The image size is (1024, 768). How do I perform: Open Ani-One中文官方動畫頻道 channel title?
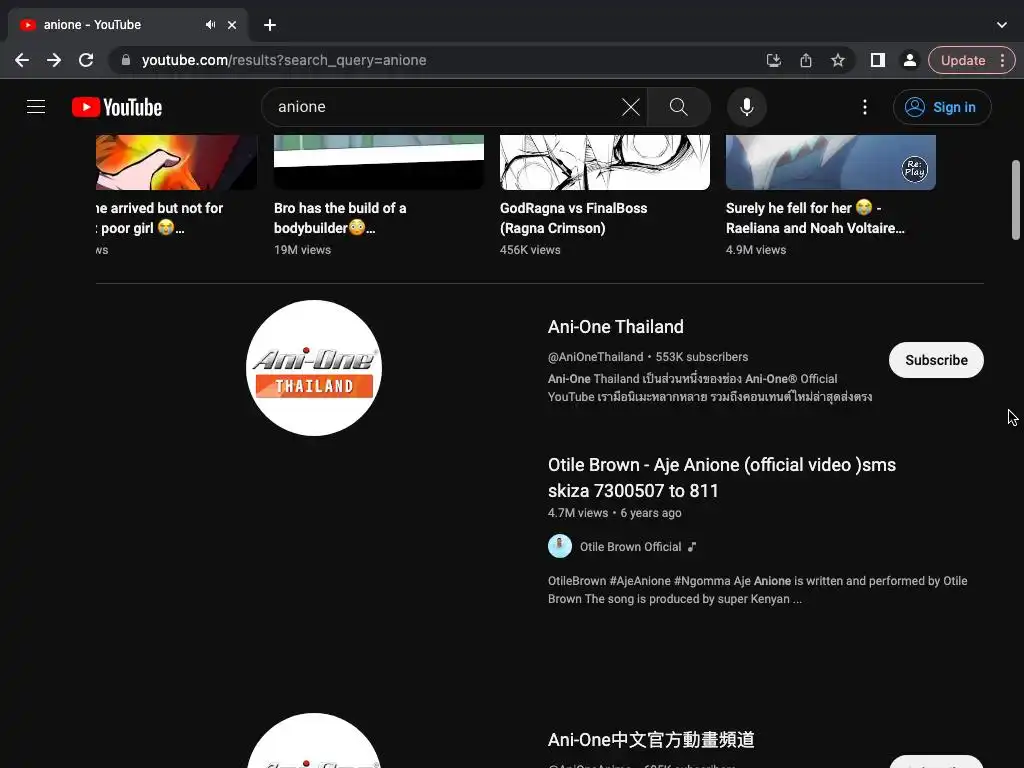pyautogui.click(x=651, y=739)
